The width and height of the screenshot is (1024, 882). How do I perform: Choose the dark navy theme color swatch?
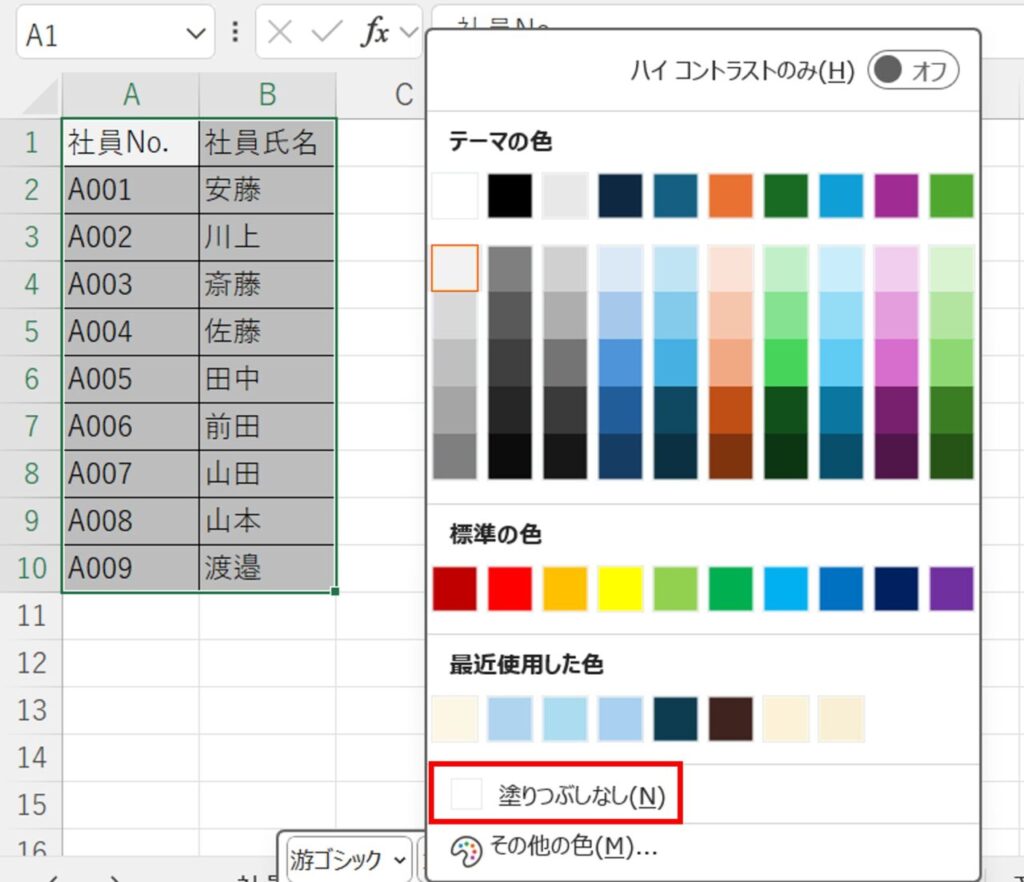point(620,195)
